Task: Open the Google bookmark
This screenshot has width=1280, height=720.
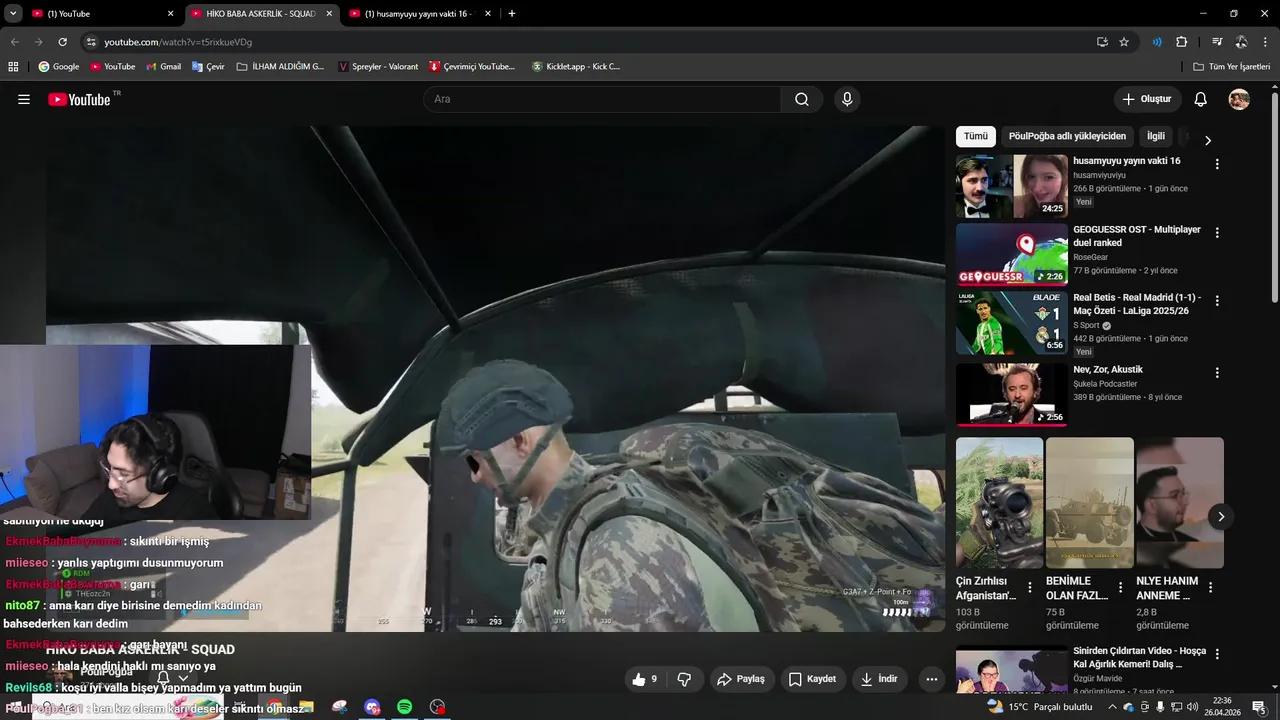Action: coord(58,67)
